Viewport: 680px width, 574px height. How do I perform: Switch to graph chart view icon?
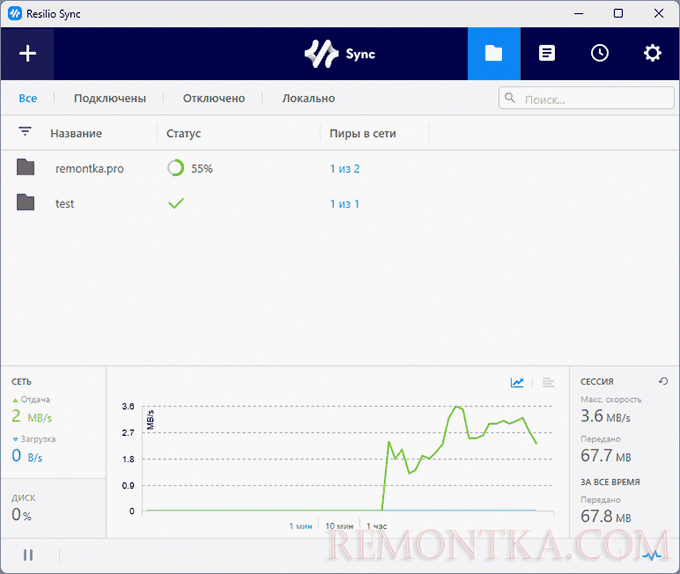point(517,382)
